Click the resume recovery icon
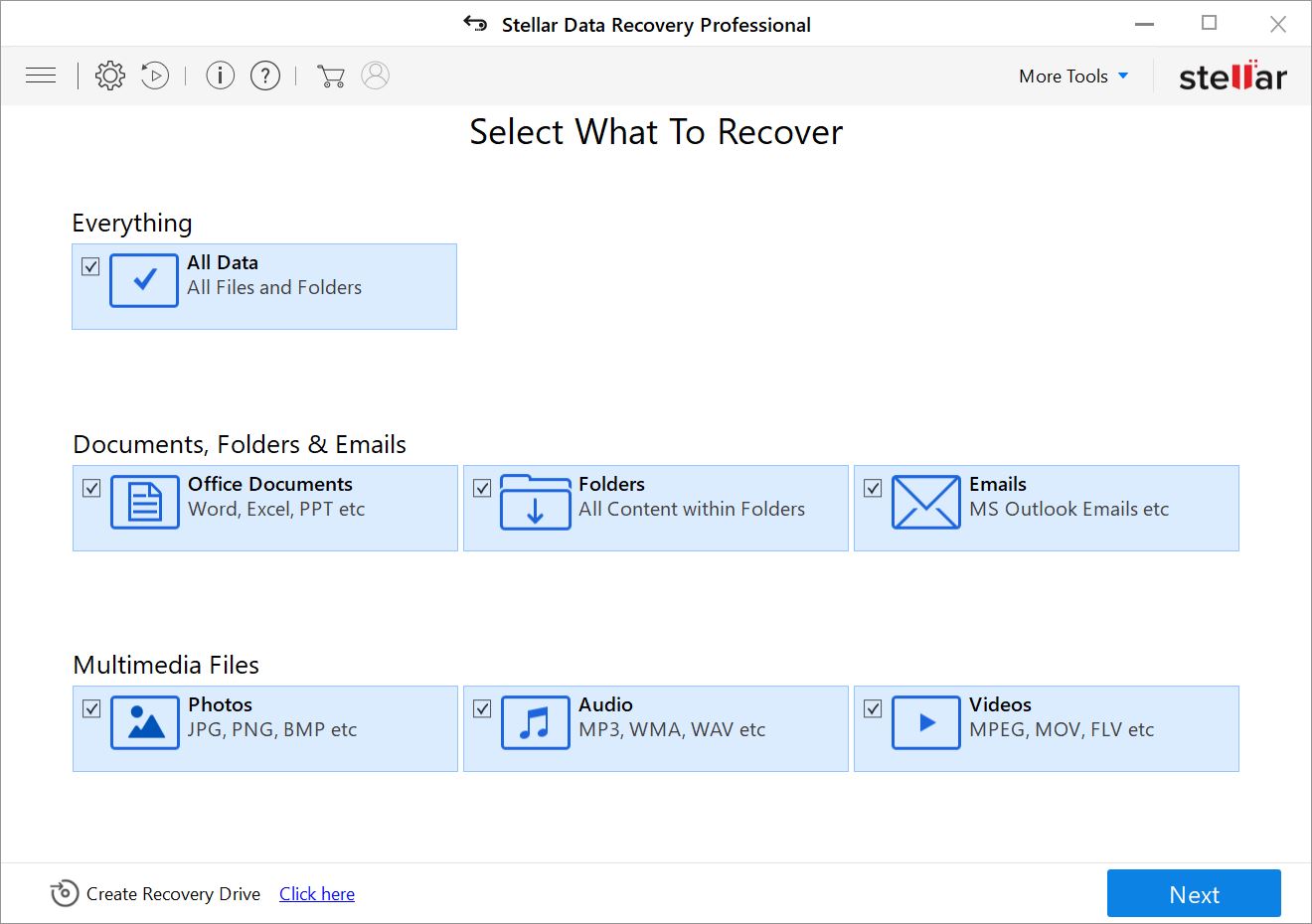Image resolution: width=1312 pixels, height=924 pixels. click(x=155, y=76)
